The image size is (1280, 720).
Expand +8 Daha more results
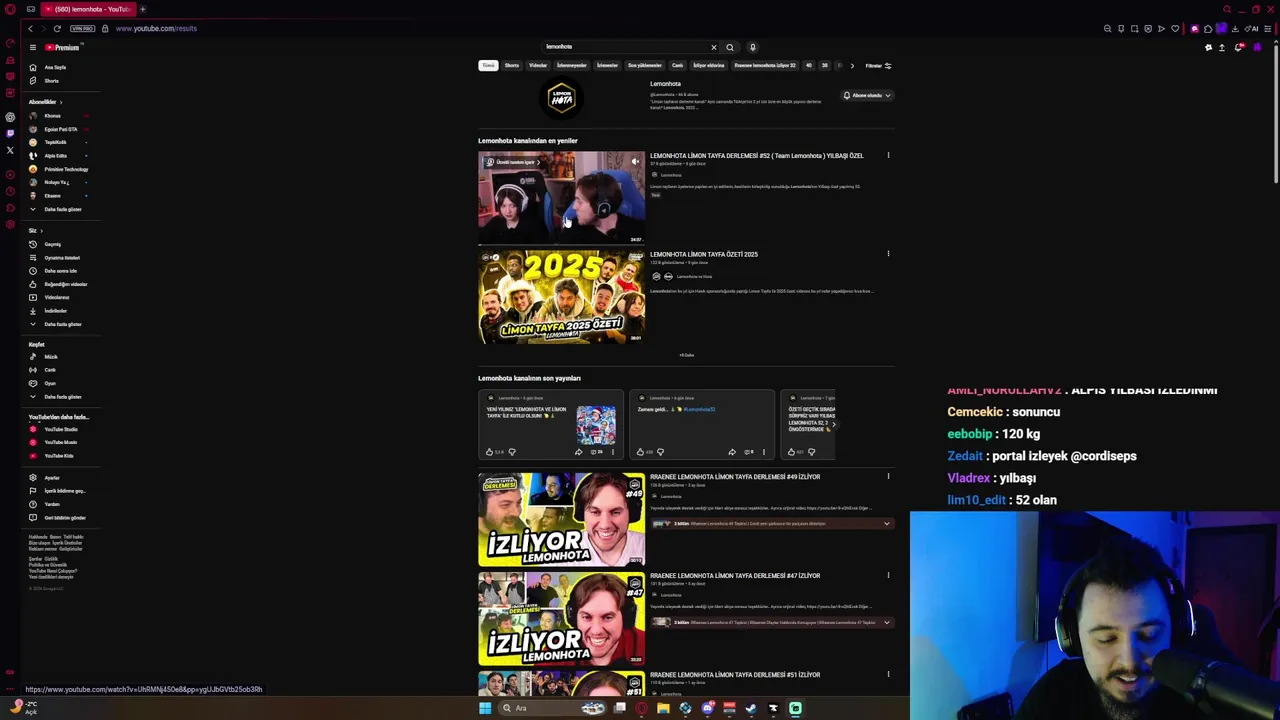(x=686, y=355)
